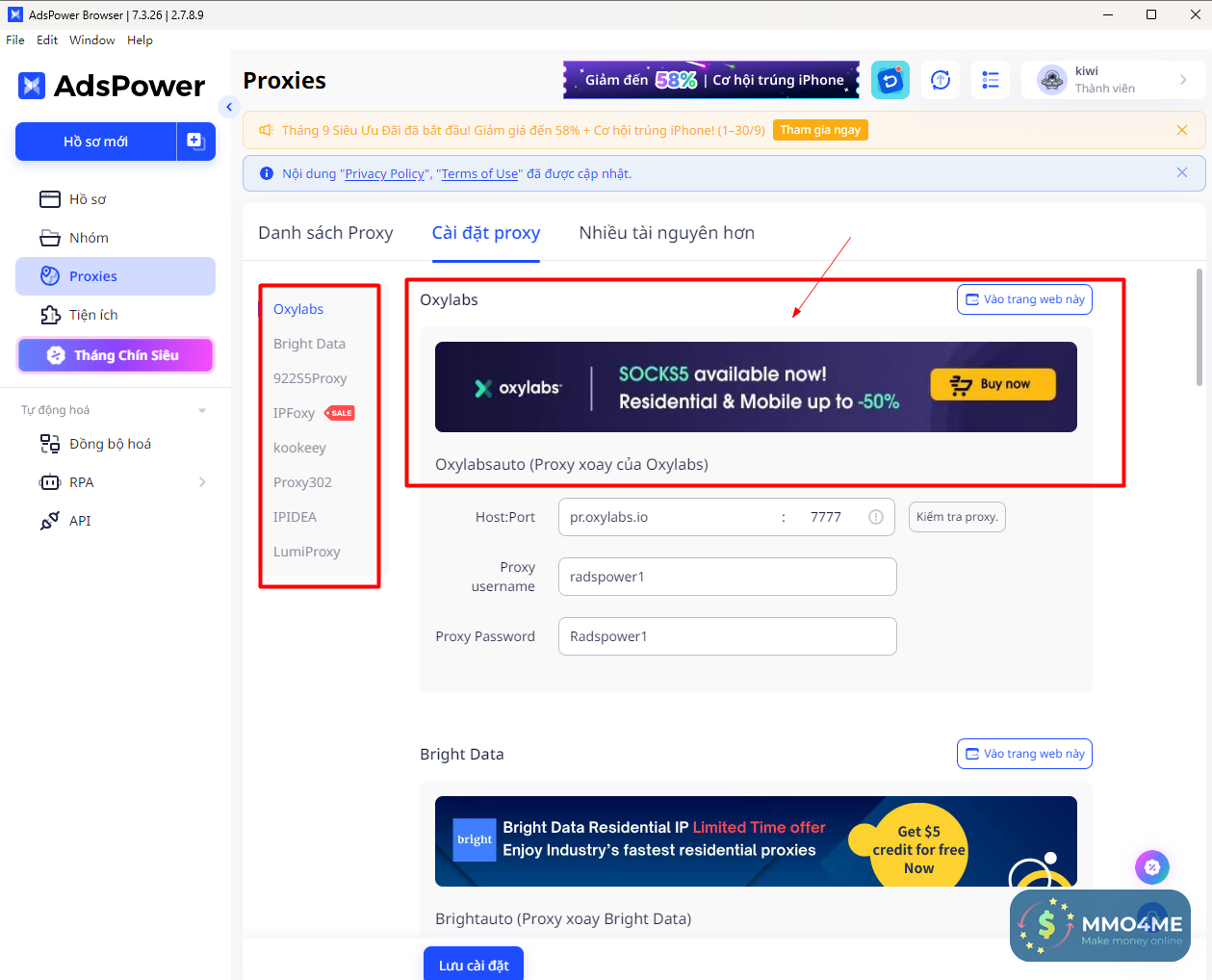This screenshot has height=980, width=1212.
Task: Click the Đồng bộ hoá icon
Action: click(50, 444)
